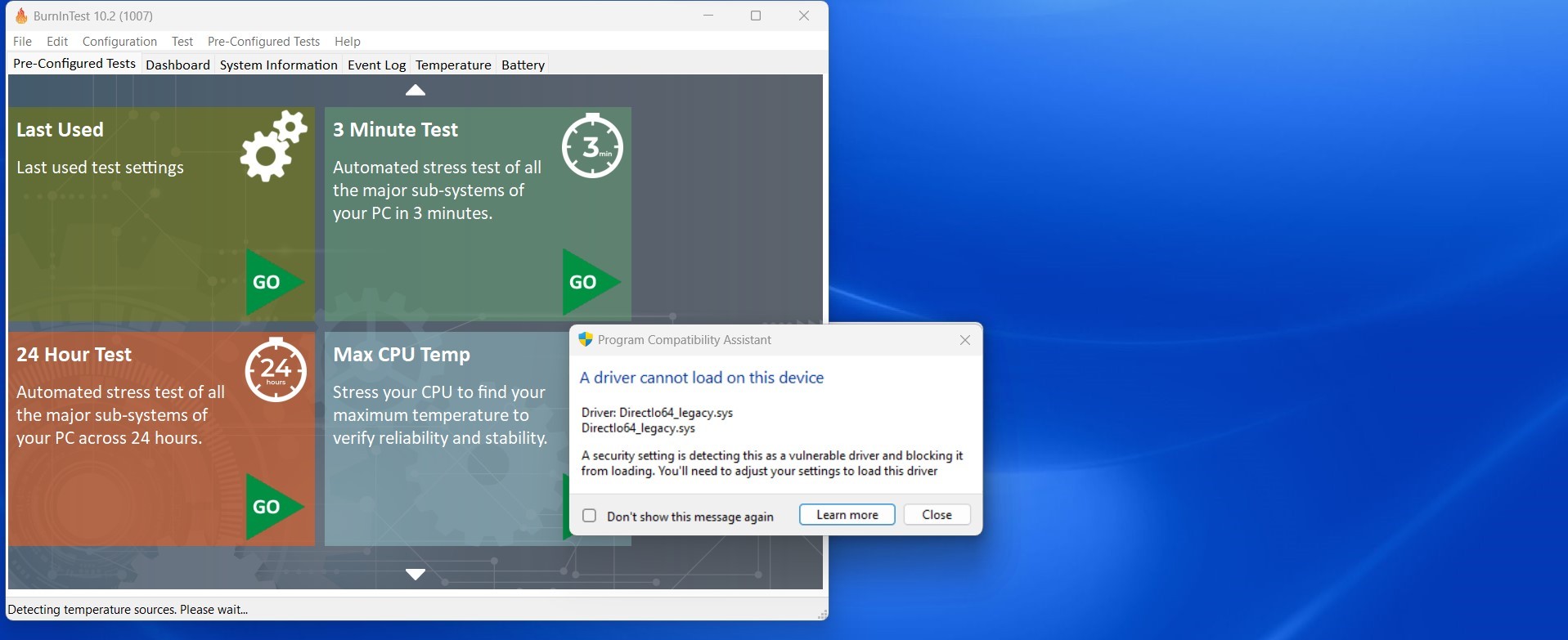
Task: Click 'Last used test settings' description
Action: (x=100, y=168)
